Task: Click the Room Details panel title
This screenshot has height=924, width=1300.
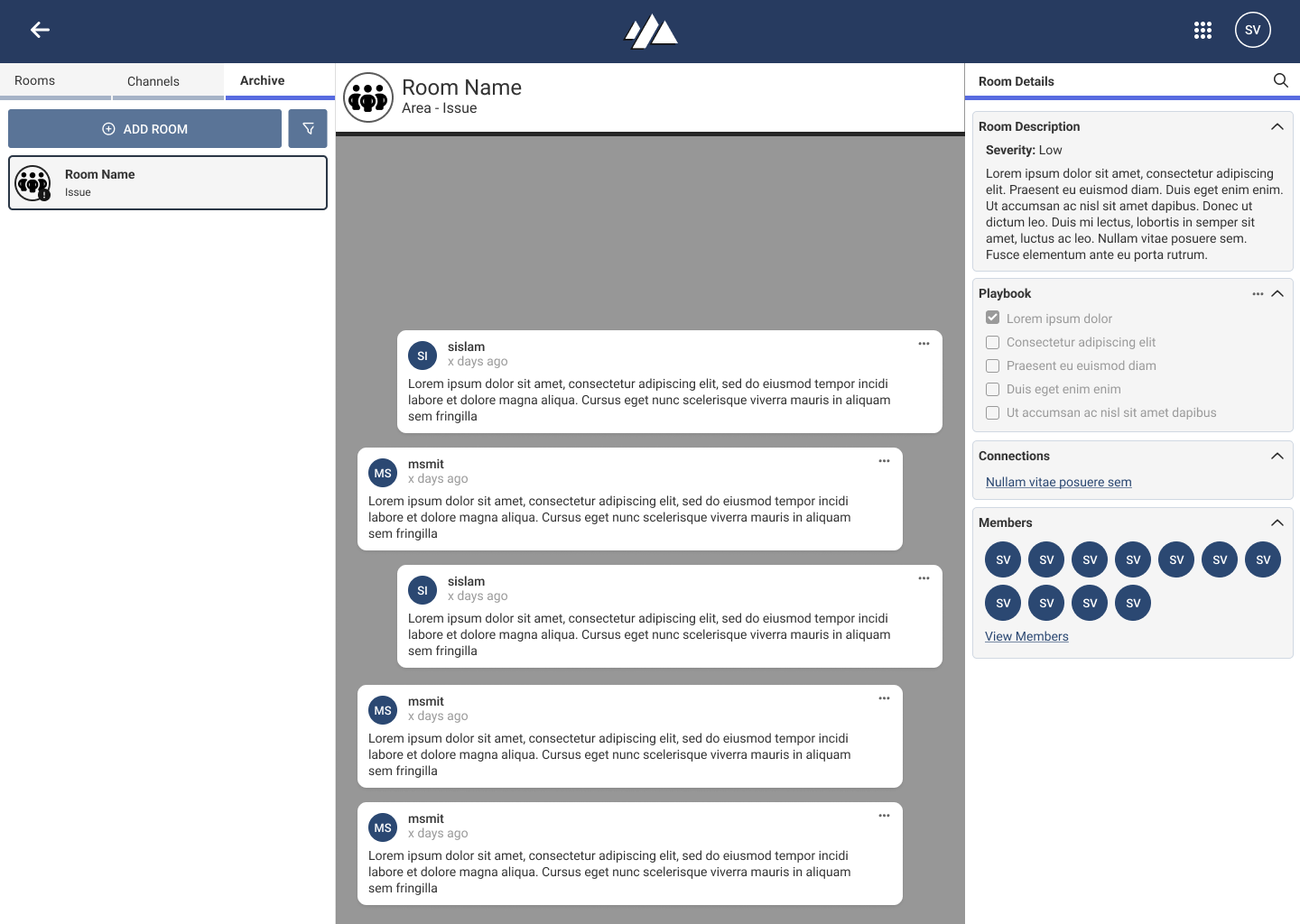Action: [1016, 81]
